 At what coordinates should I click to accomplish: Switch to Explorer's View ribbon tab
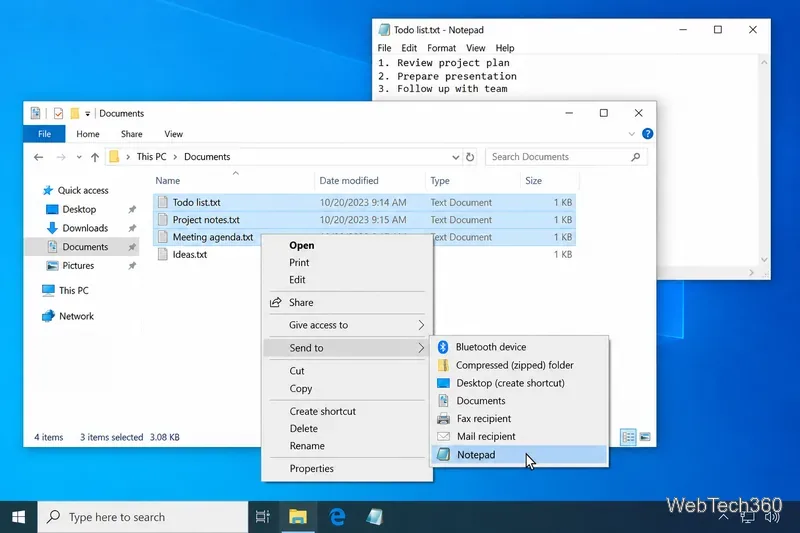tap(173, 134)
